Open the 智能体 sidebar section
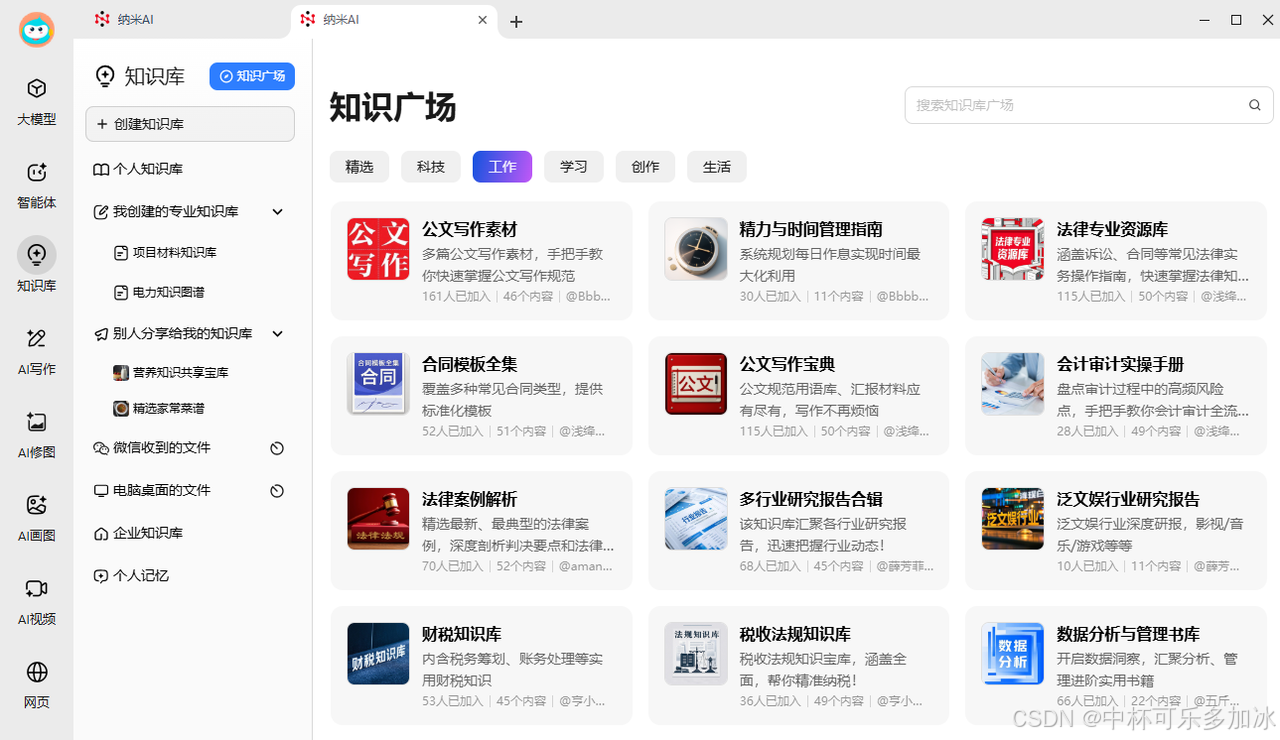The height and width of the screenshot is (740, 1280). click(x=36, y=185)
